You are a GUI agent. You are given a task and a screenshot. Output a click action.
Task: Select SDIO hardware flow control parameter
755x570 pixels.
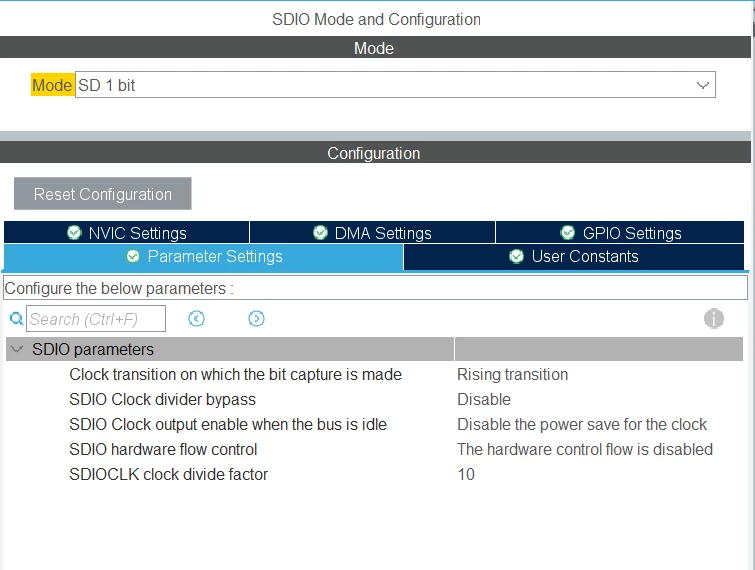tap(163, 450)
